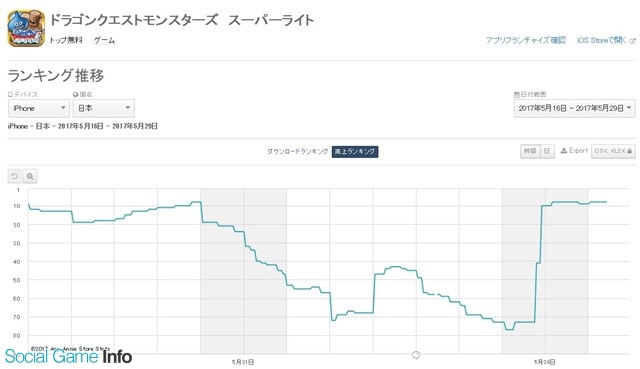This screenshot has height=369, width=640.
Task: Click the event marker icon on chart axis
Action: click(416, 355)
